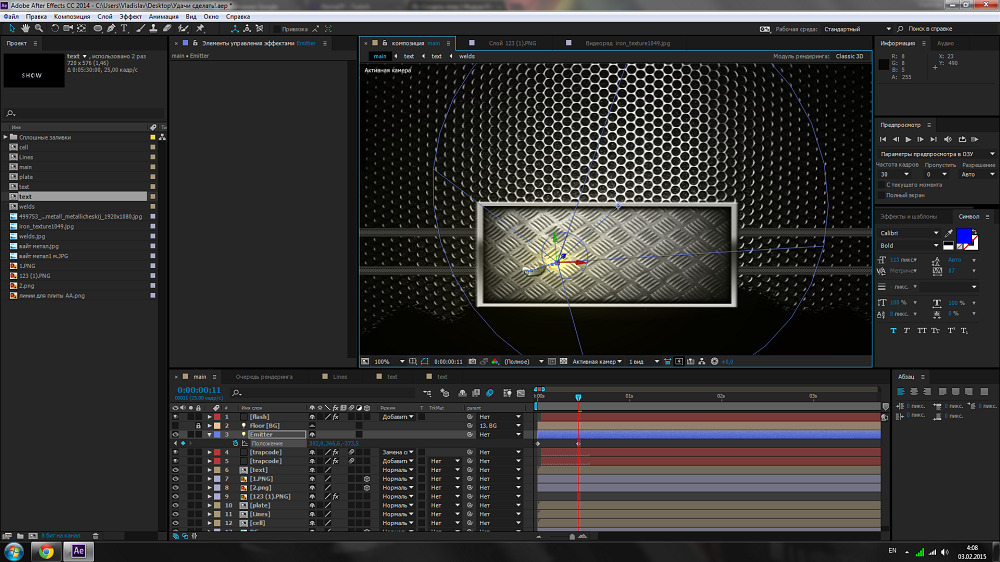The image size is (1000, 562).
Task: Click the timeline current-time indicator
Action: (x=578, y=397)
